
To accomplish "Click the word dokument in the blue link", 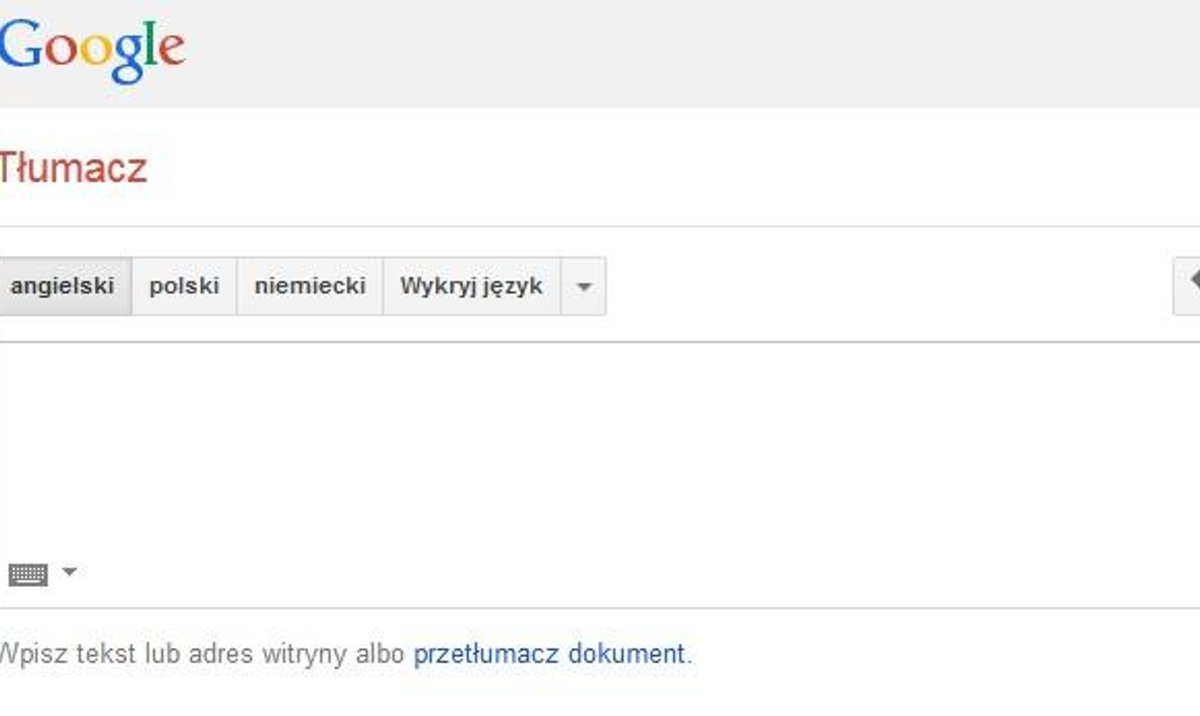I will (626, 655).
